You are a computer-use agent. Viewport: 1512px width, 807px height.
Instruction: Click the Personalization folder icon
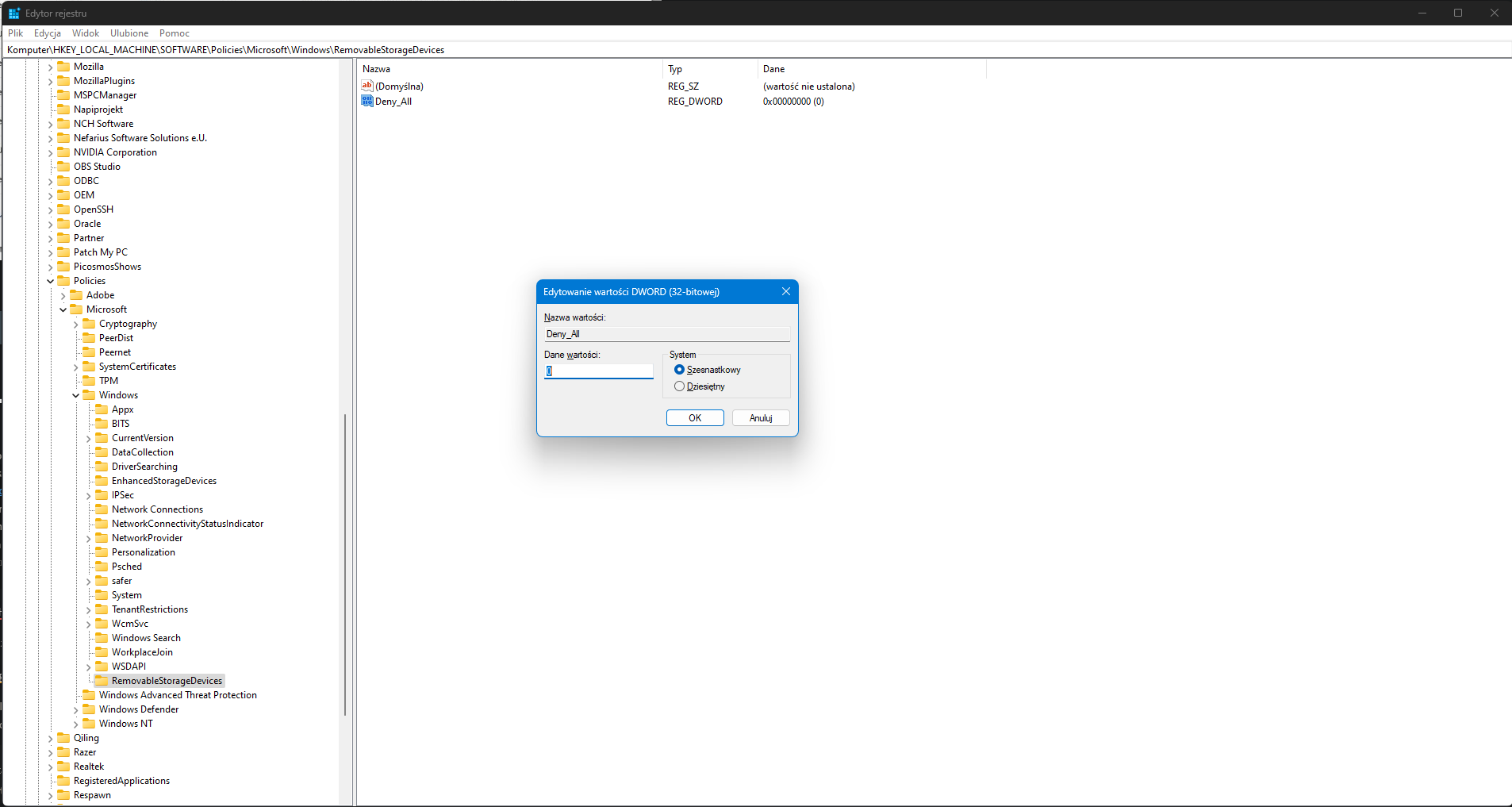pos(102,551)
